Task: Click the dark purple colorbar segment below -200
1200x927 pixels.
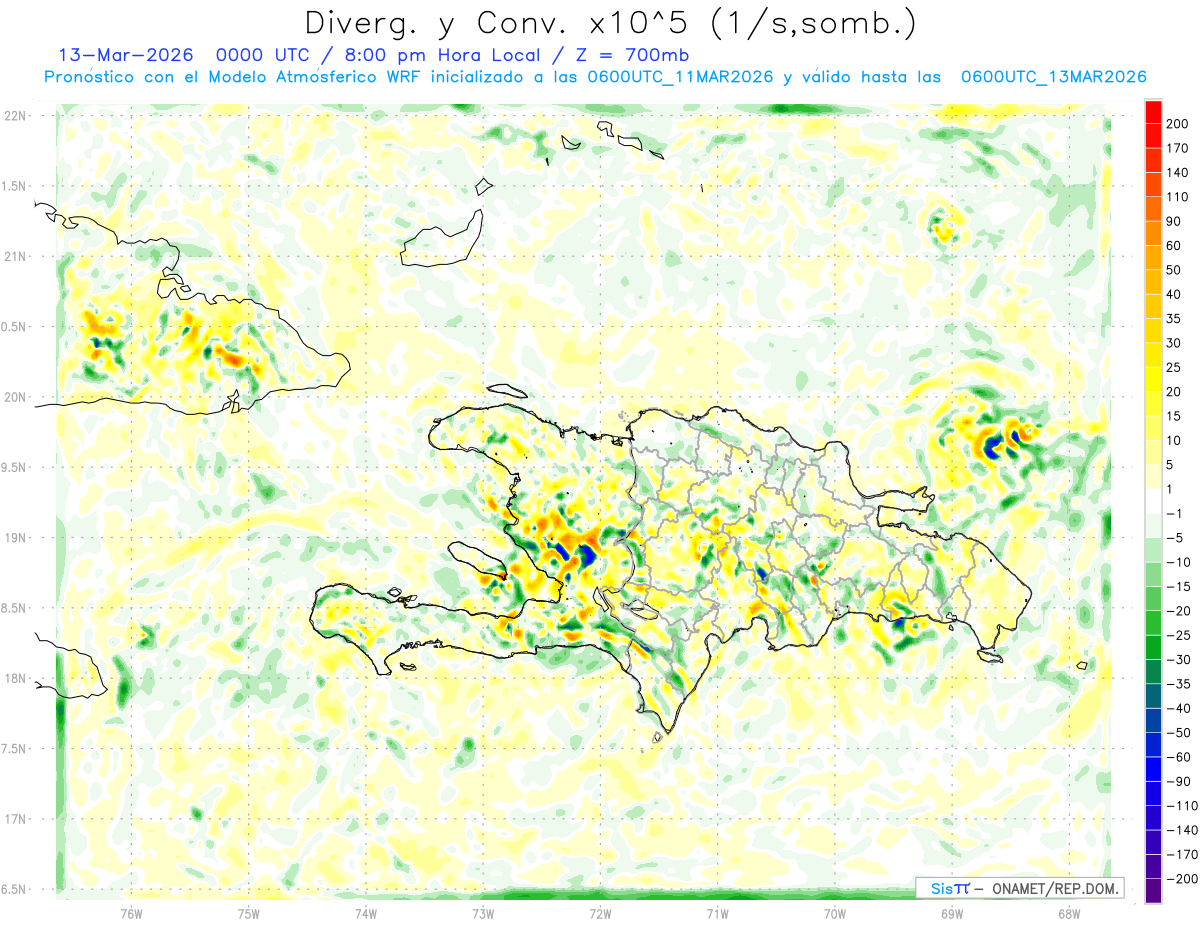Action: point(1153,891)
